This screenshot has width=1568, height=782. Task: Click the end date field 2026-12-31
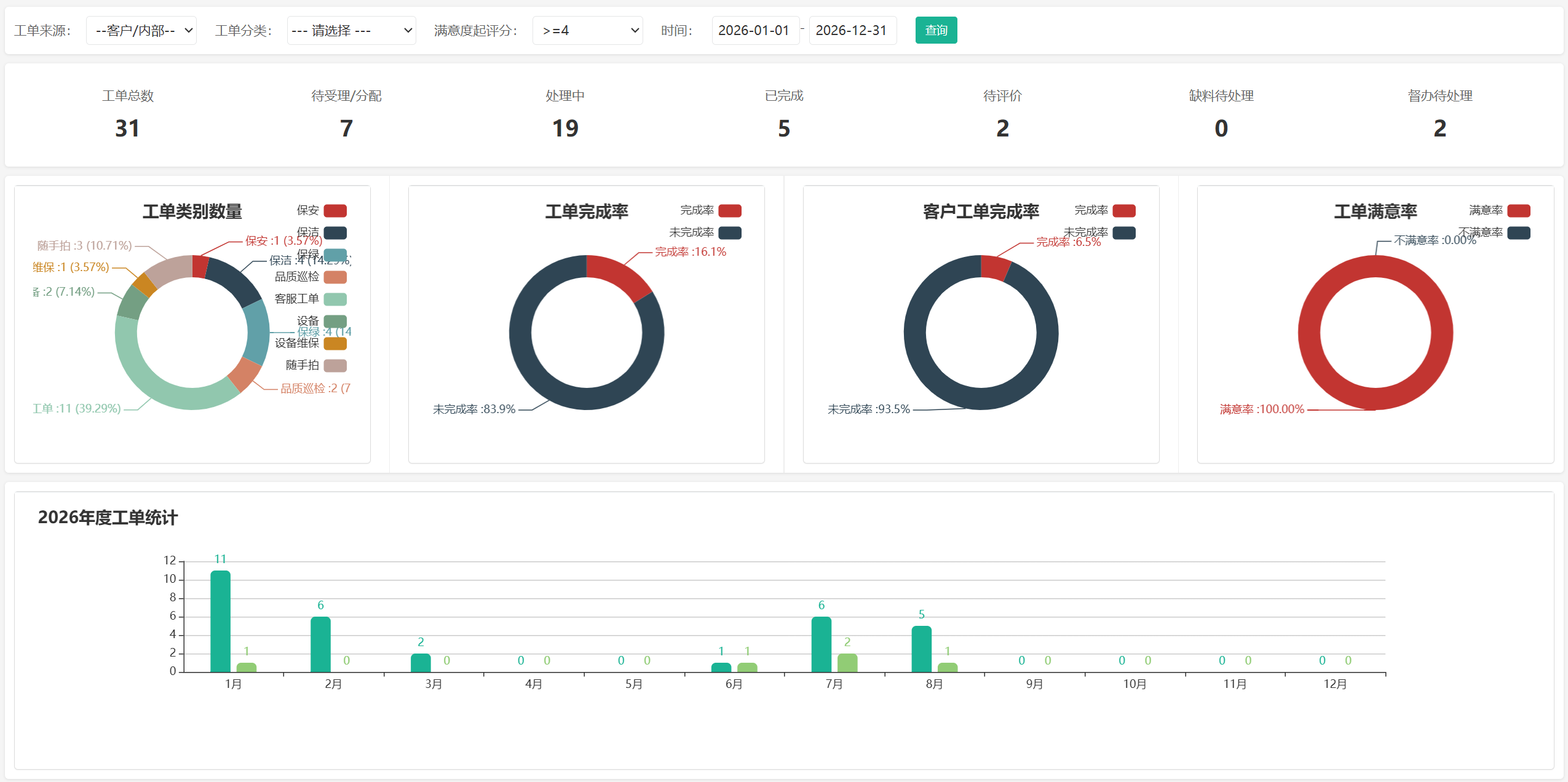click(x=852, y=30)
